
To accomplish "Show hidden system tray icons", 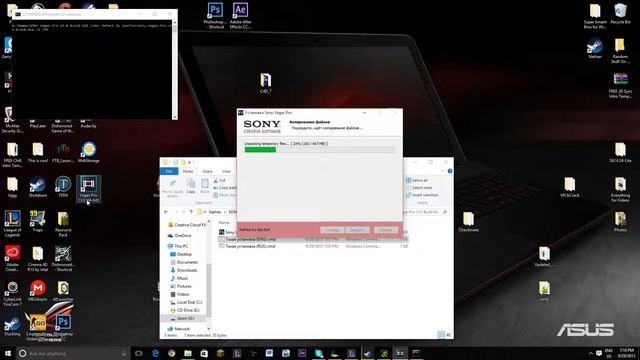I will pos(591,353).
